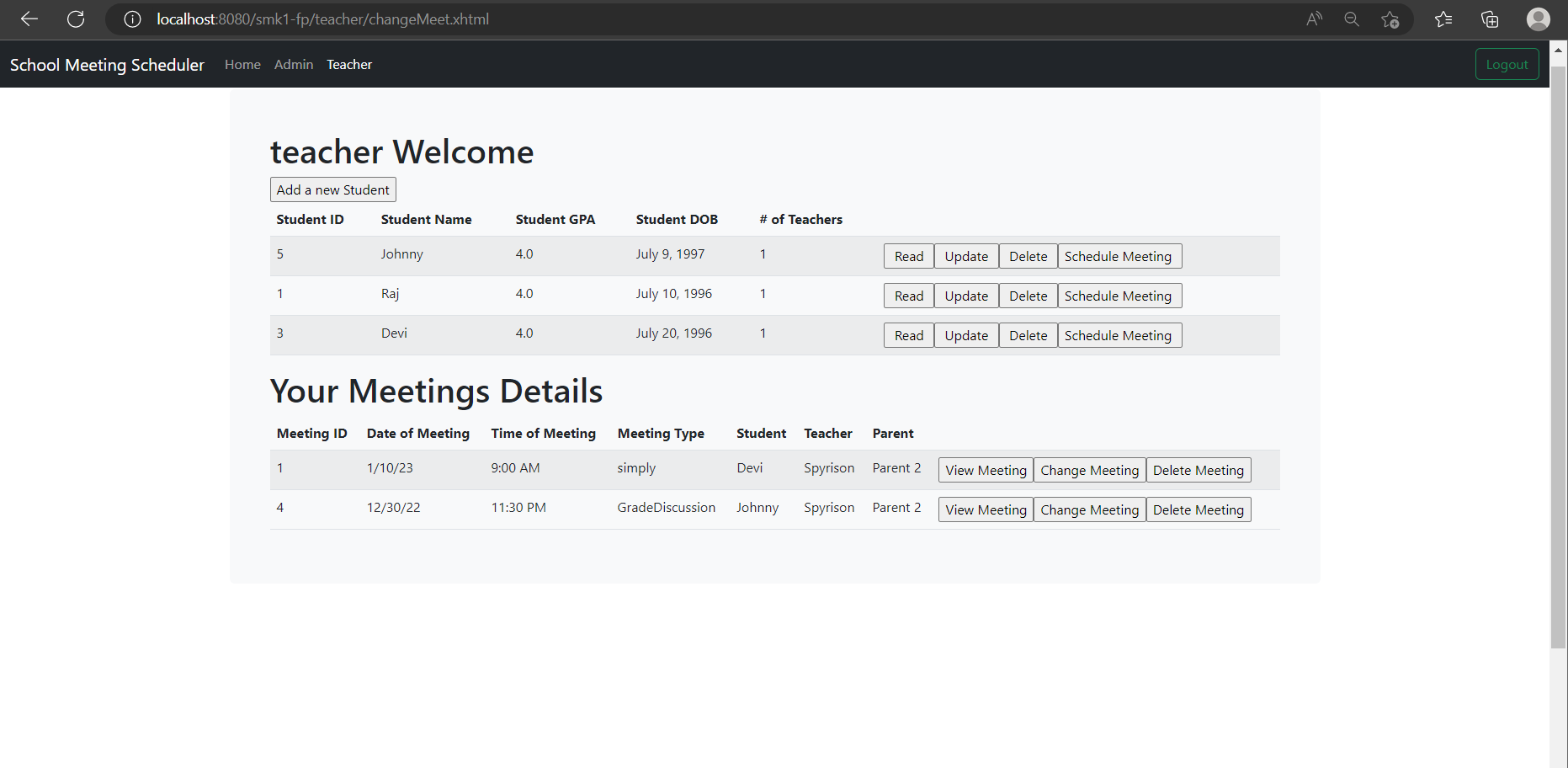Change Meeting for the simply meeting
Viewport: 1568px width, 768px height.
[x=1090, y=470]
